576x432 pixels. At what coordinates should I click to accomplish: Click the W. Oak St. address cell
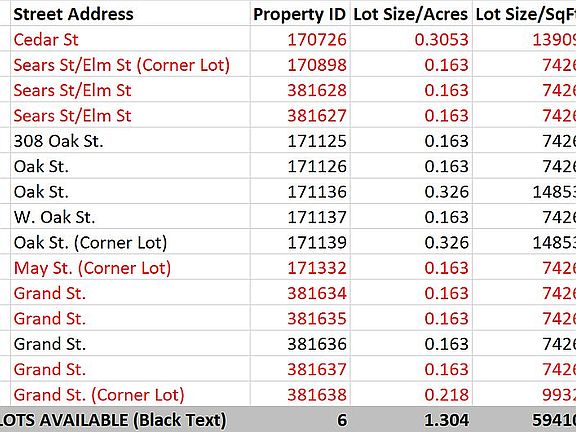[x=130, y=216]
